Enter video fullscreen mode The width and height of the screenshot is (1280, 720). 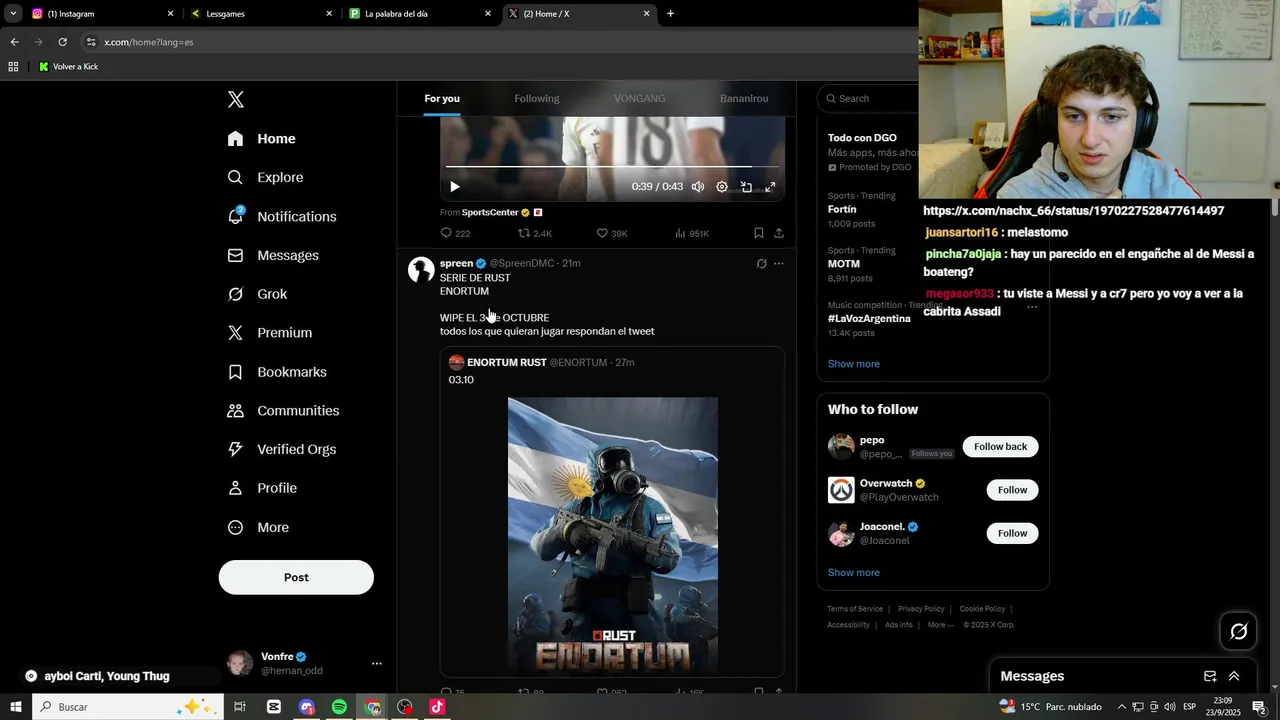770,187
